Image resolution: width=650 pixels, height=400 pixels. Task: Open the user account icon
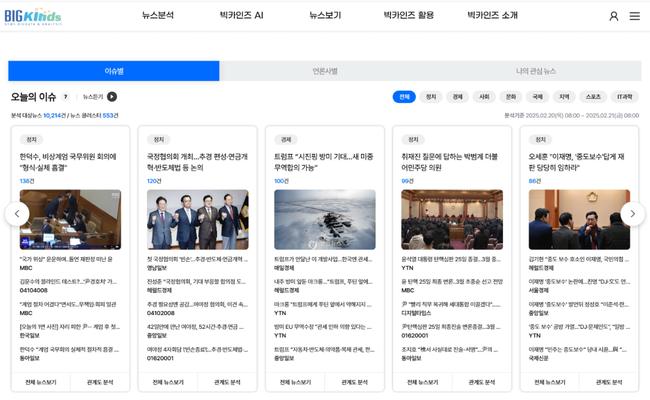[x=613, y=17]
